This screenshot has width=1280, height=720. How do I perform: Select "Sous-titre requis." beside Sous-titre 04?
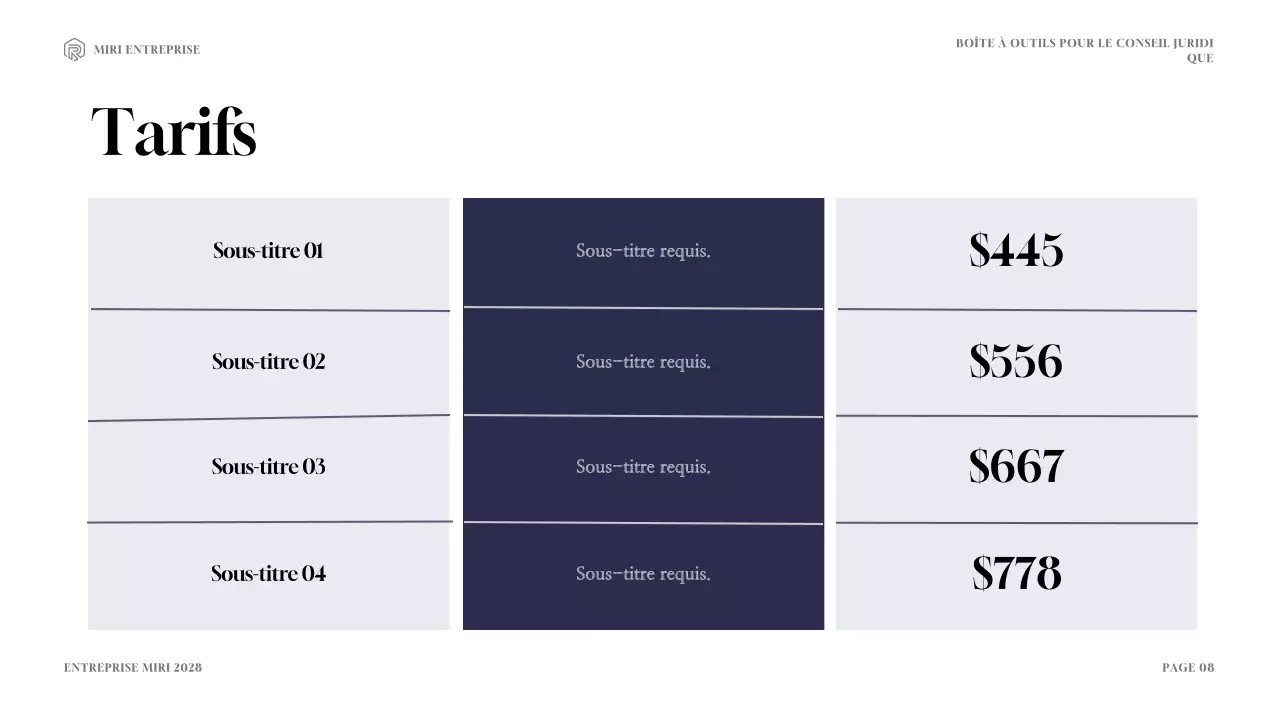[643, 574]
